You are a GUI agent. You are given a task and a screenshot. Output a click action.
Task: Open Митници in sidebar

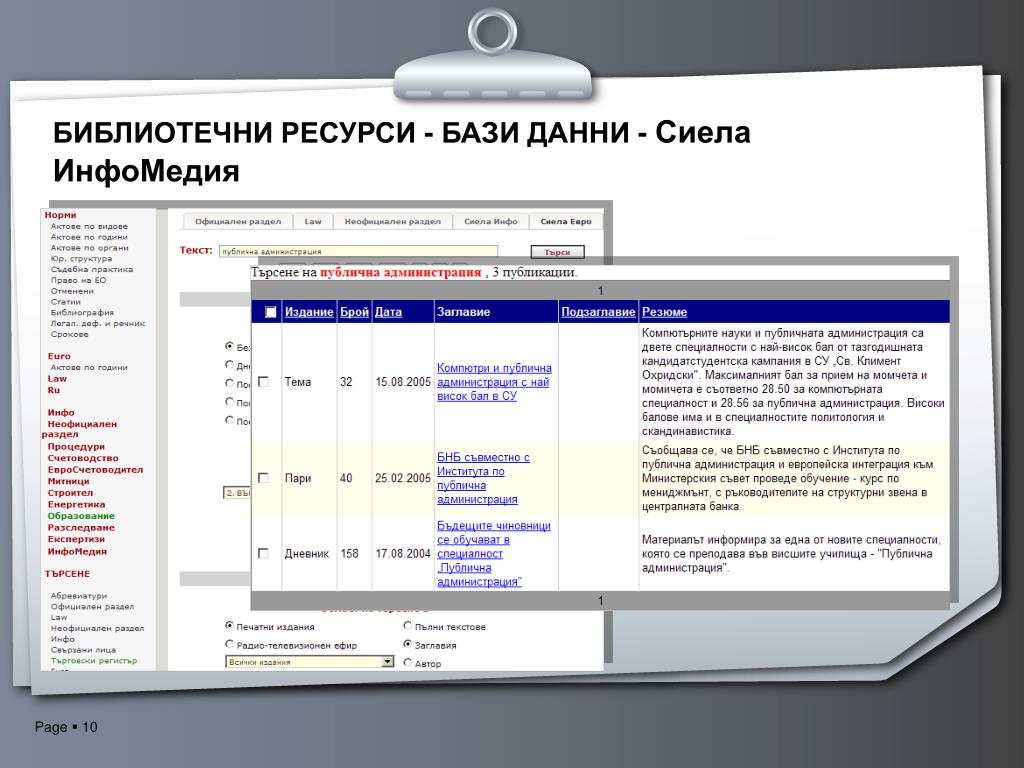(69, 481)
